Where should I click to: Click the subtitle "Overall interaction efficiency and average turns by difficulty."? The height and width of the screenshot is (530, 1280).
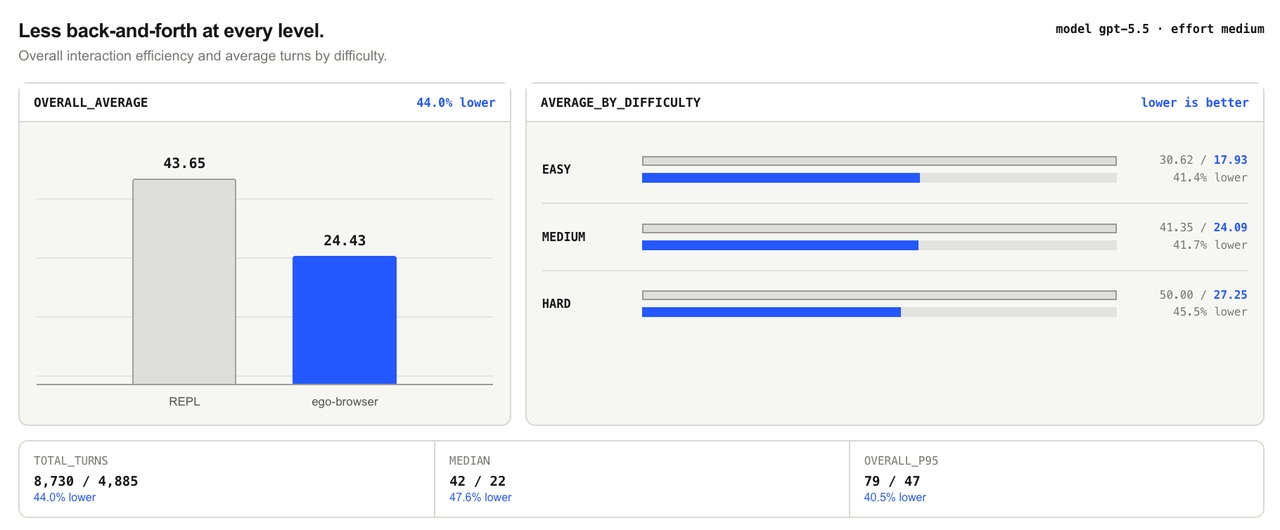coord(202,56)
